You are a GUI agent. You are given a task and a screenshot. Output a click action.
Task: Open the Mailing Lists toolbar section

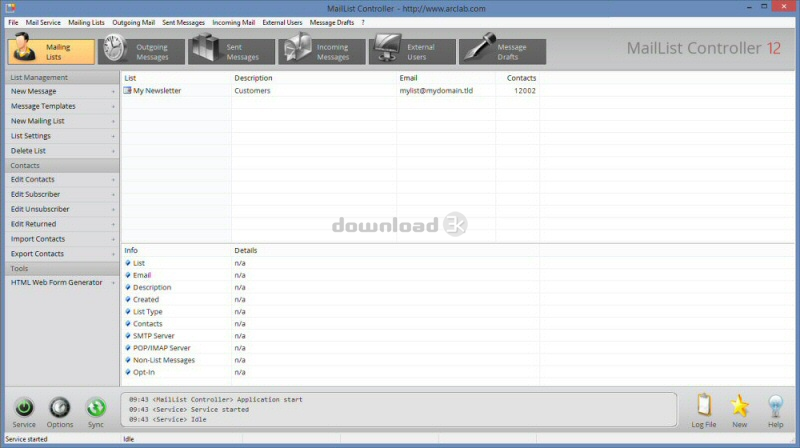tap(51, 51)
